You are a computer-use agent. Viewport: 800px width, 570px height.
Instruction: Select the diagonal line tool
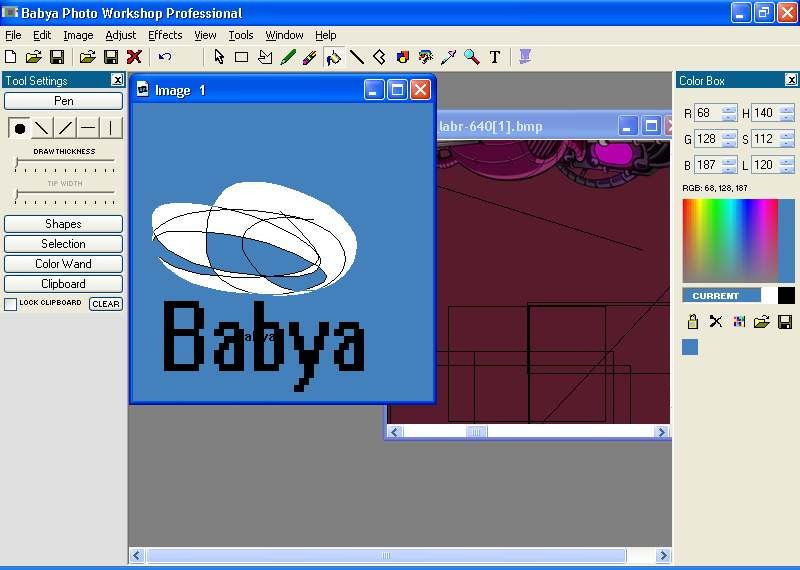pos(357,57)
